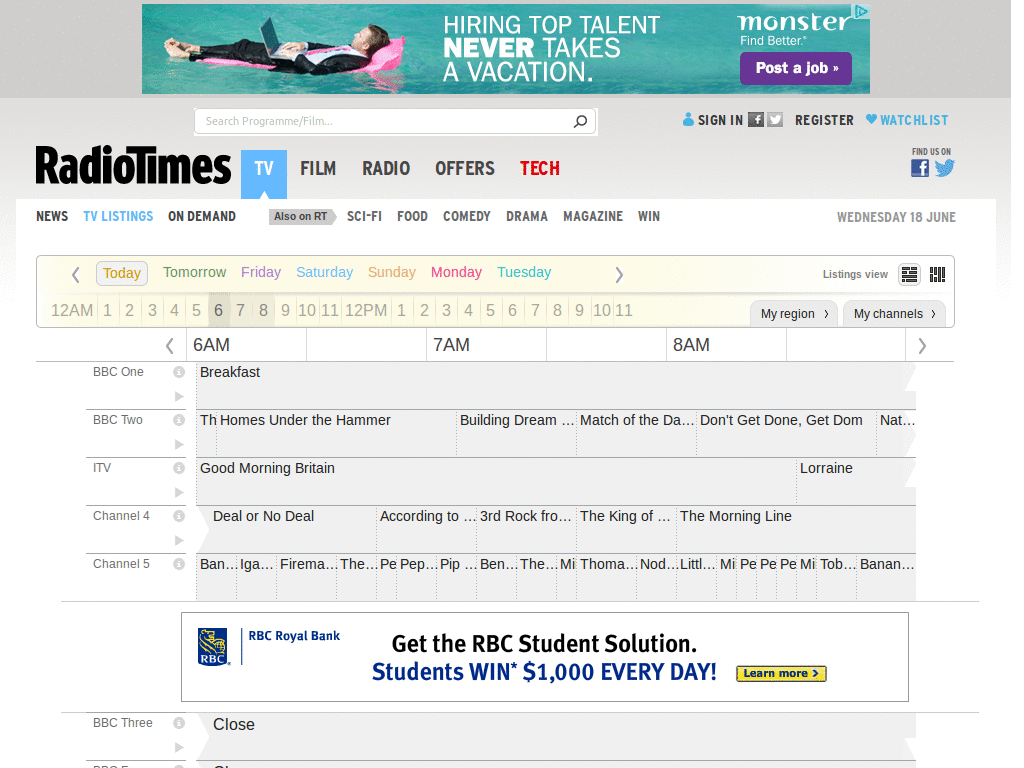1024x768 pixels.
Task: Open BBC One channel info icon
Action: (178, 372)
